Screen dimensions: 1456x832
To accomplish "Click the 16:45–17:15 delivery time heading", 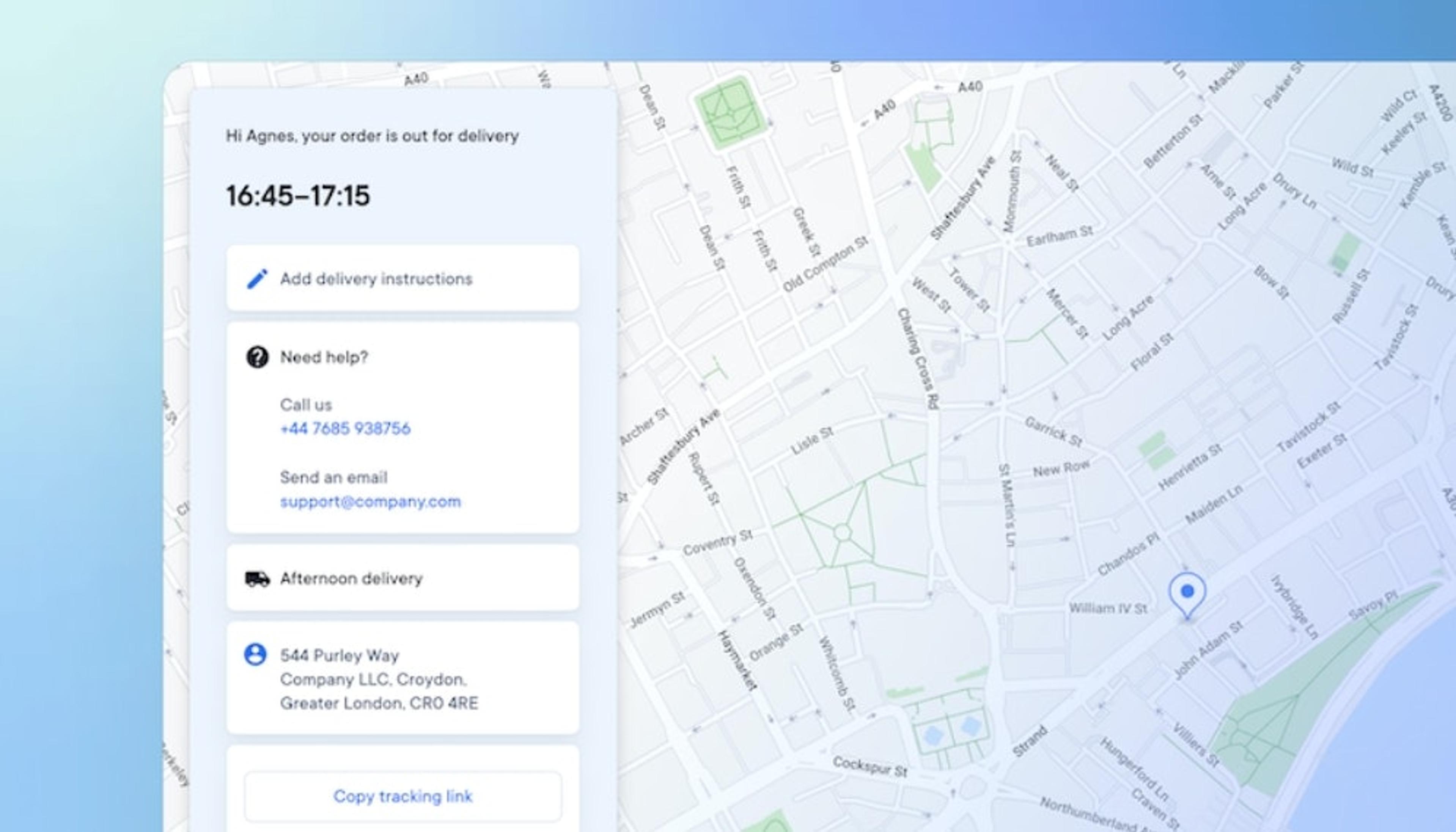I will coord(298,195).
